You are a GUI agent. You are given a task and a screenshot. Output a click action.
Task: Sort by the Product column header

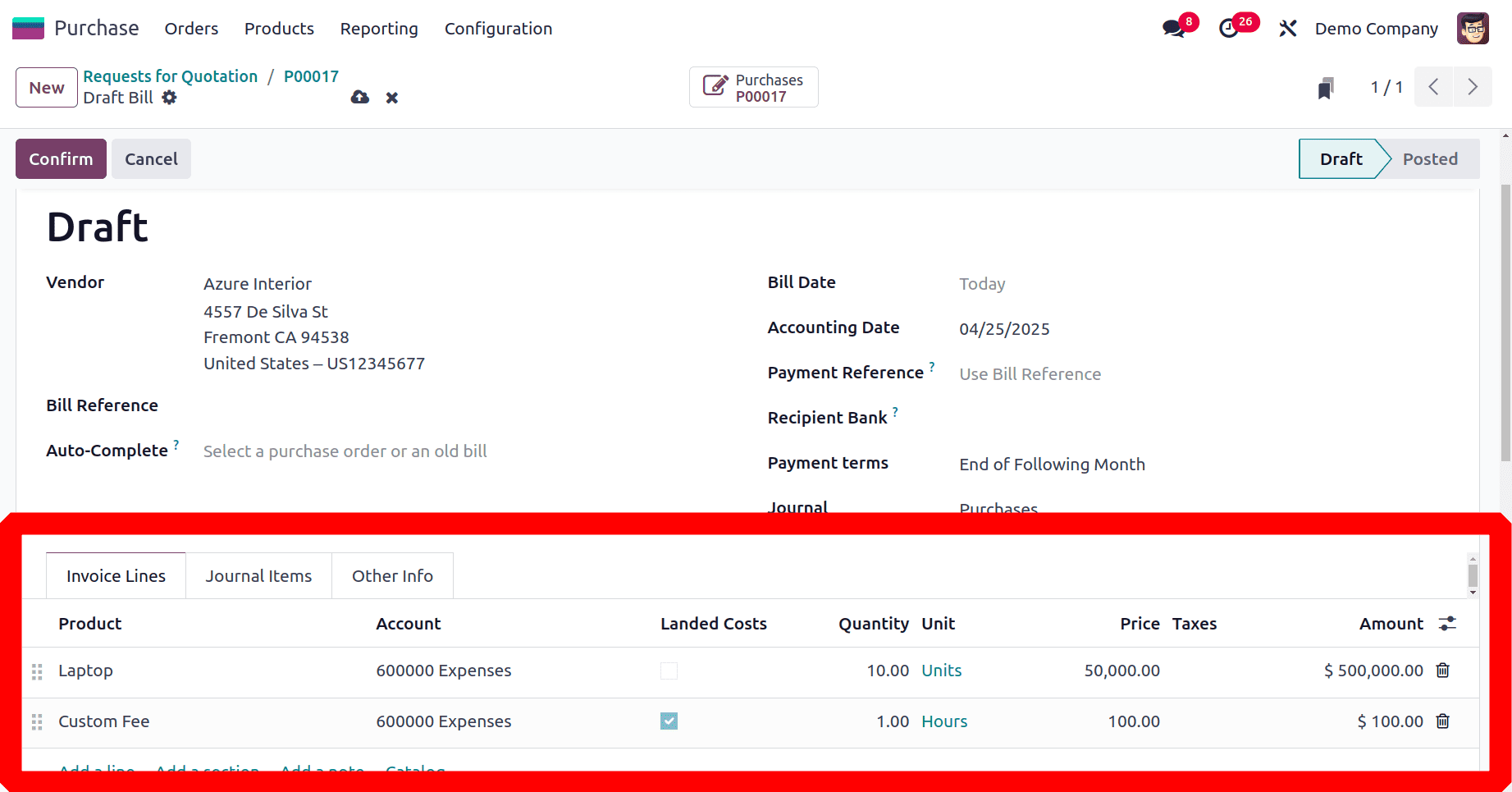90,624
